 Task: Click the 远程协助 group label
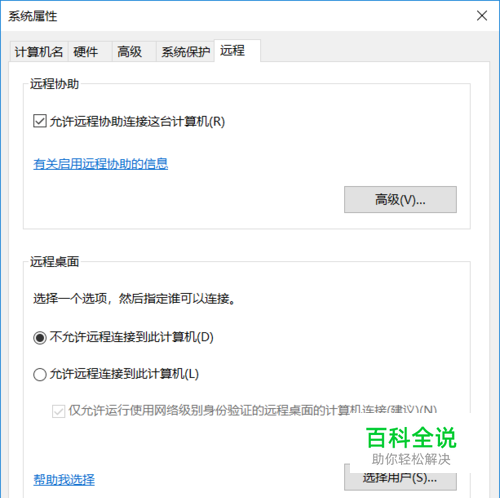click(55, 84)
